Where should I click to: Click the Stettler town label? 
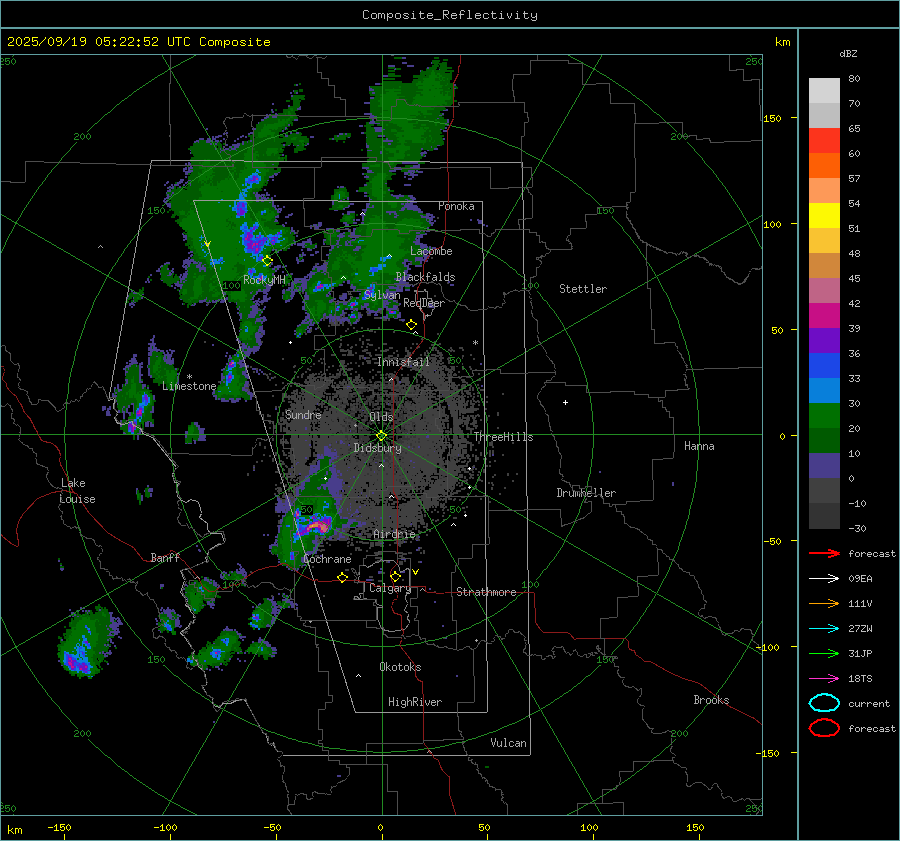pyautogui.click(x=583, y=289)
